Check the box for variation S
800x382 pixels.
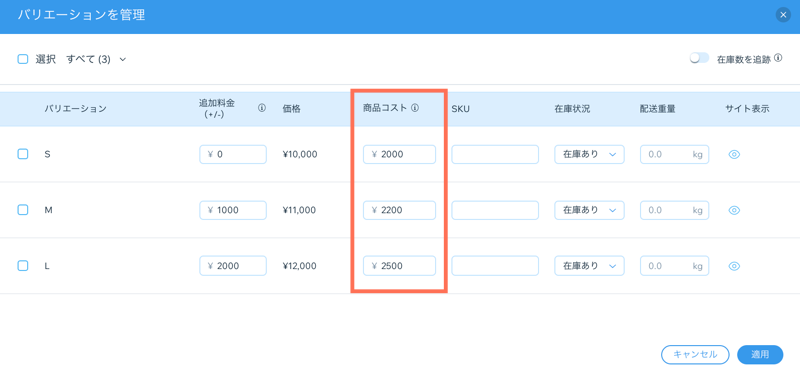tap(22, 154)
